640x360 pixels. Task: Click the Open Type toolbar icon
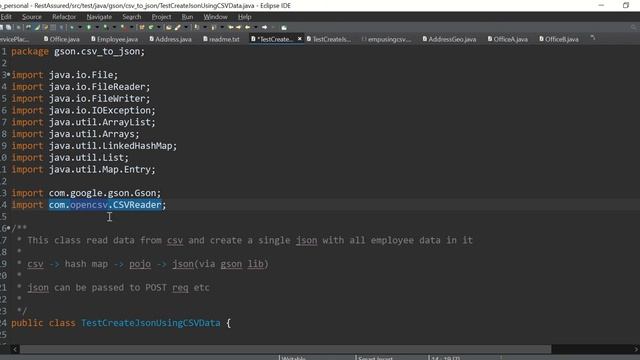tap(169, 27)
